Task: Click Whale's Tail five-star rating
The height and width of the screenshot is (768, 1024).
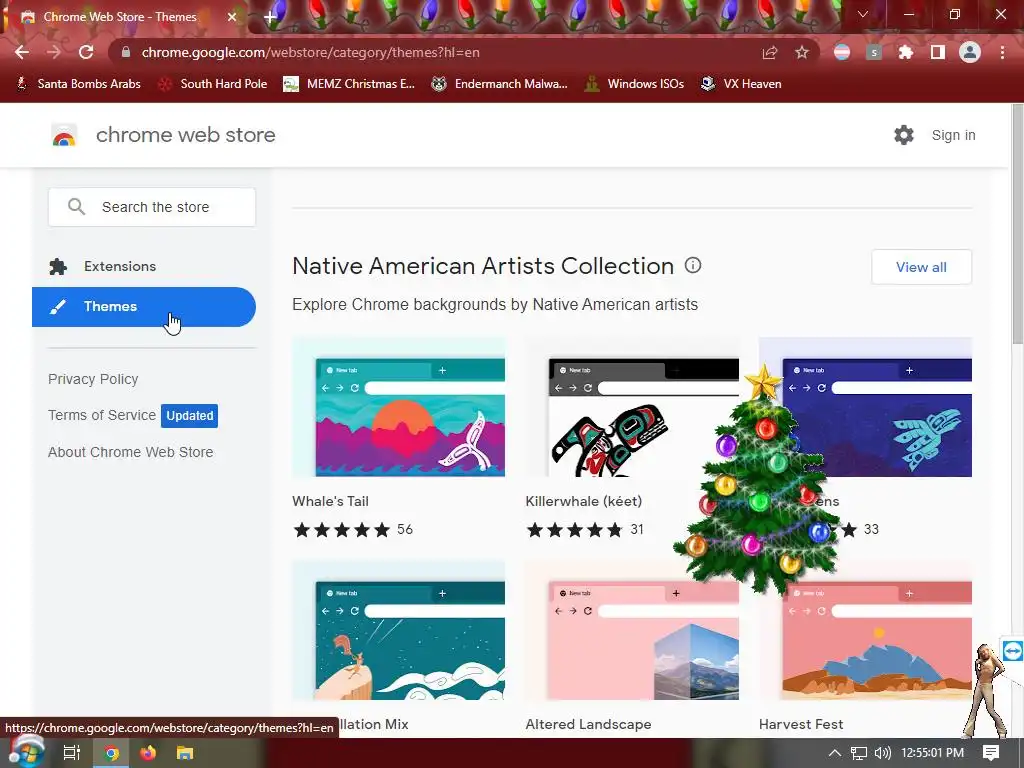Action: 342,530
